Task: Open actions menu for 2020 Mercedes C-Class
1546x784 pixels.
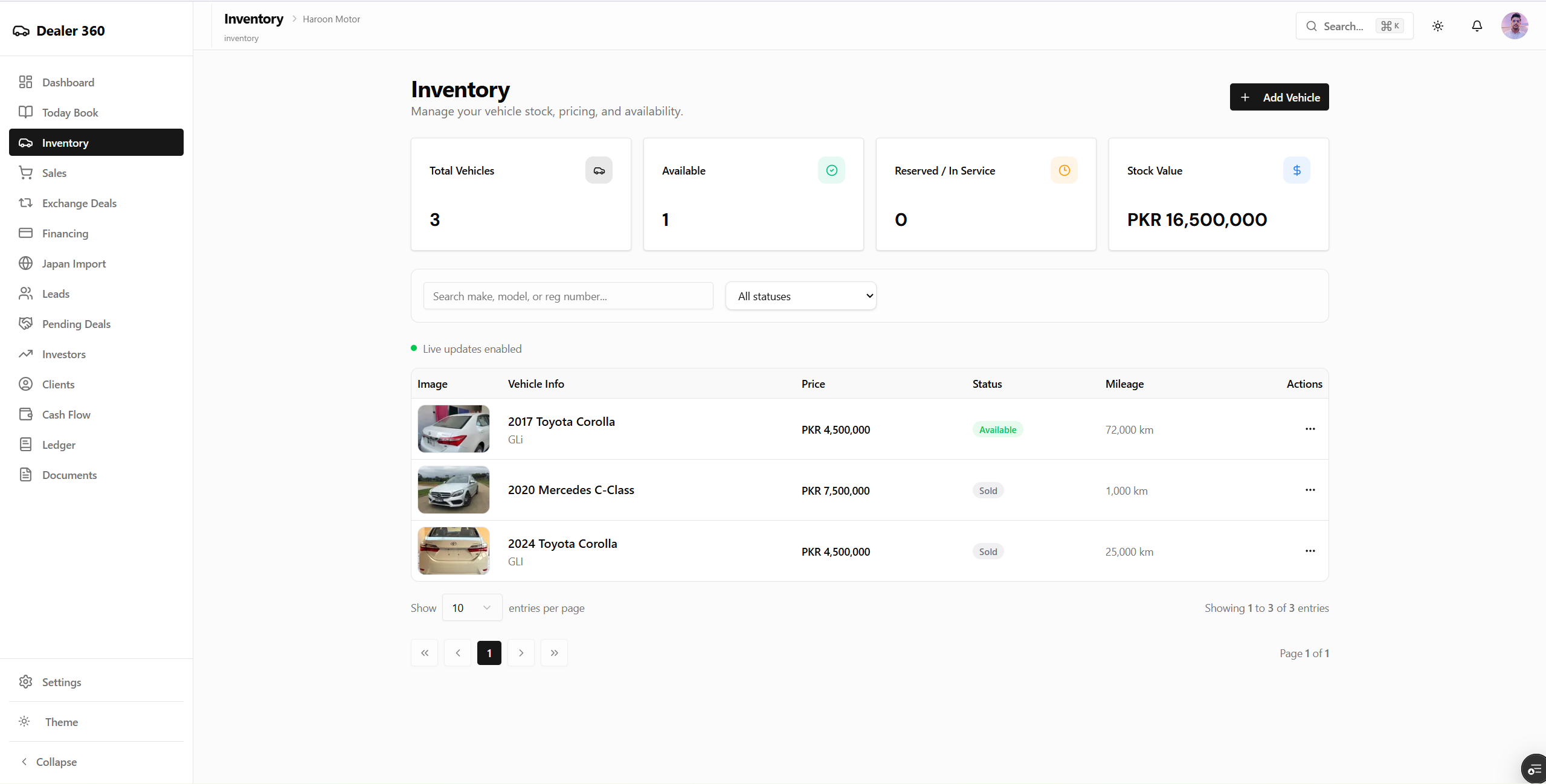Action: pos(1310,490)
